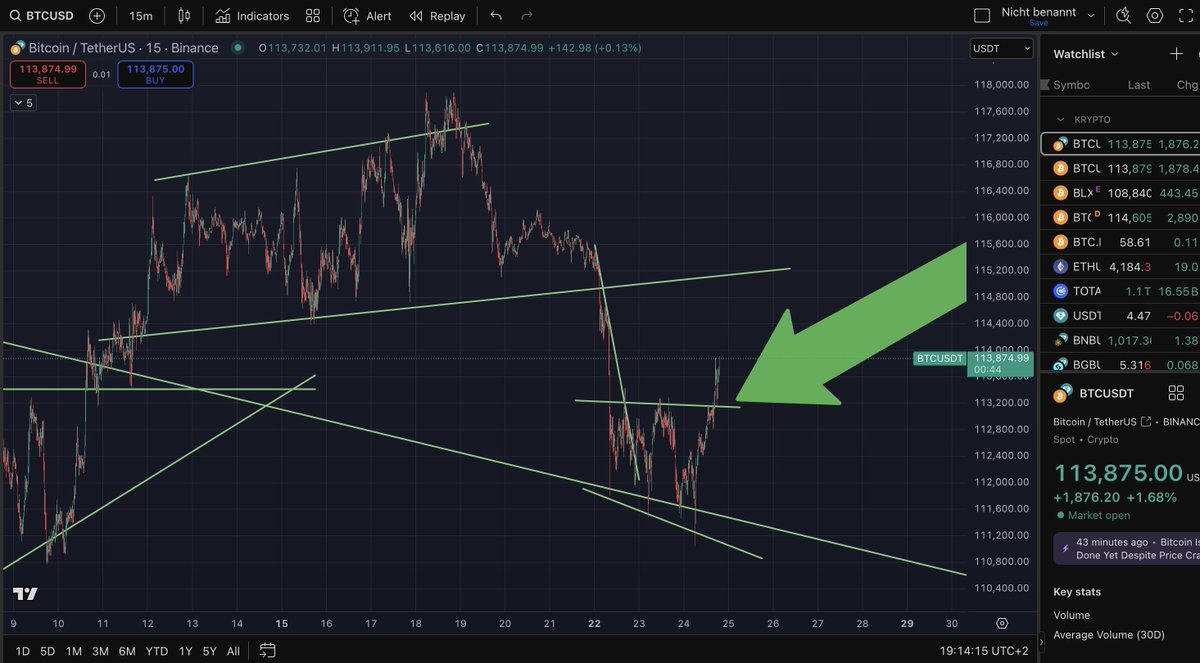Viewport: 1200px width, 663px height.
Task: Open the BTCUSD symbol search
Action: 42,16
